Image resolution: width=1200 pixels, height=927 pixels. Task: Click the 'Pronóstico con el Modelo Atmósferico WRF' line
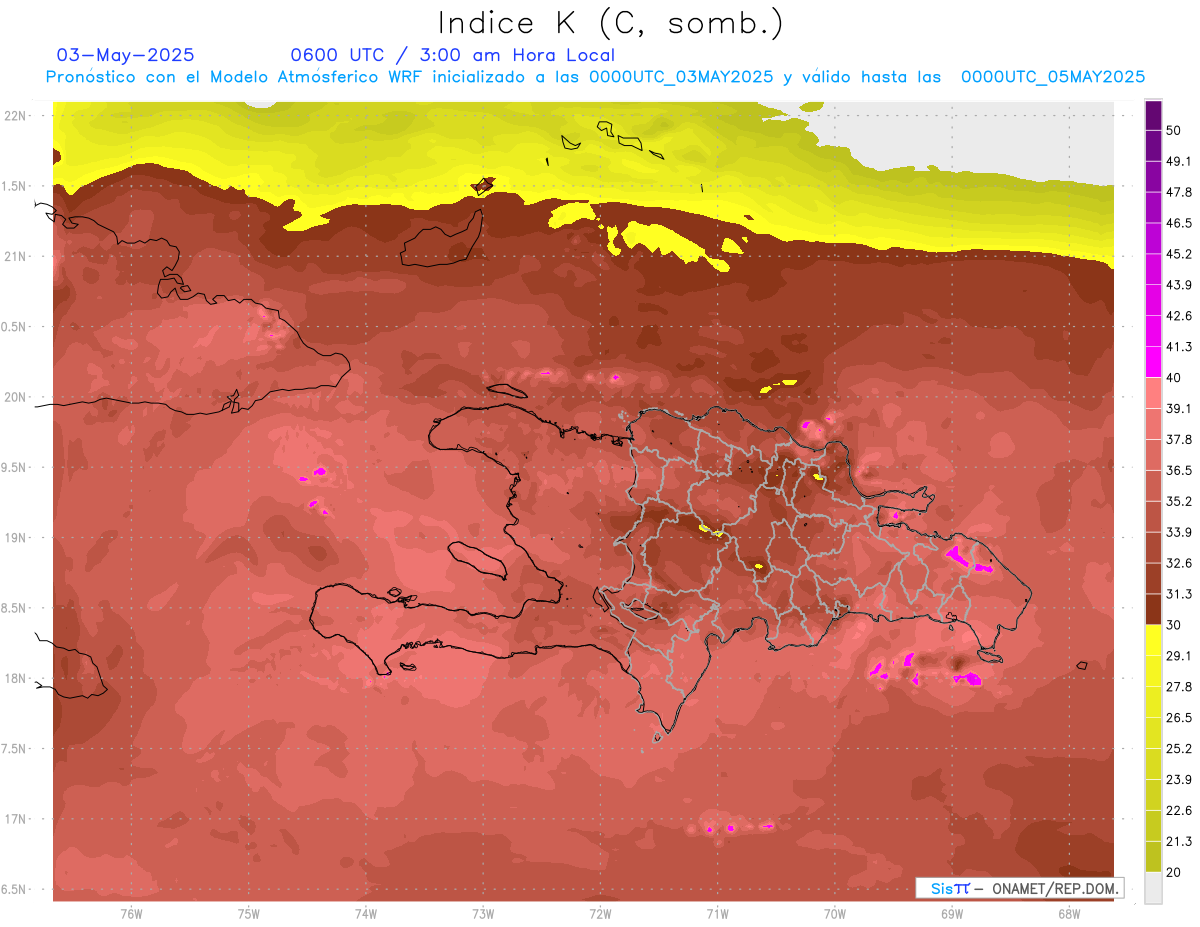595,77
